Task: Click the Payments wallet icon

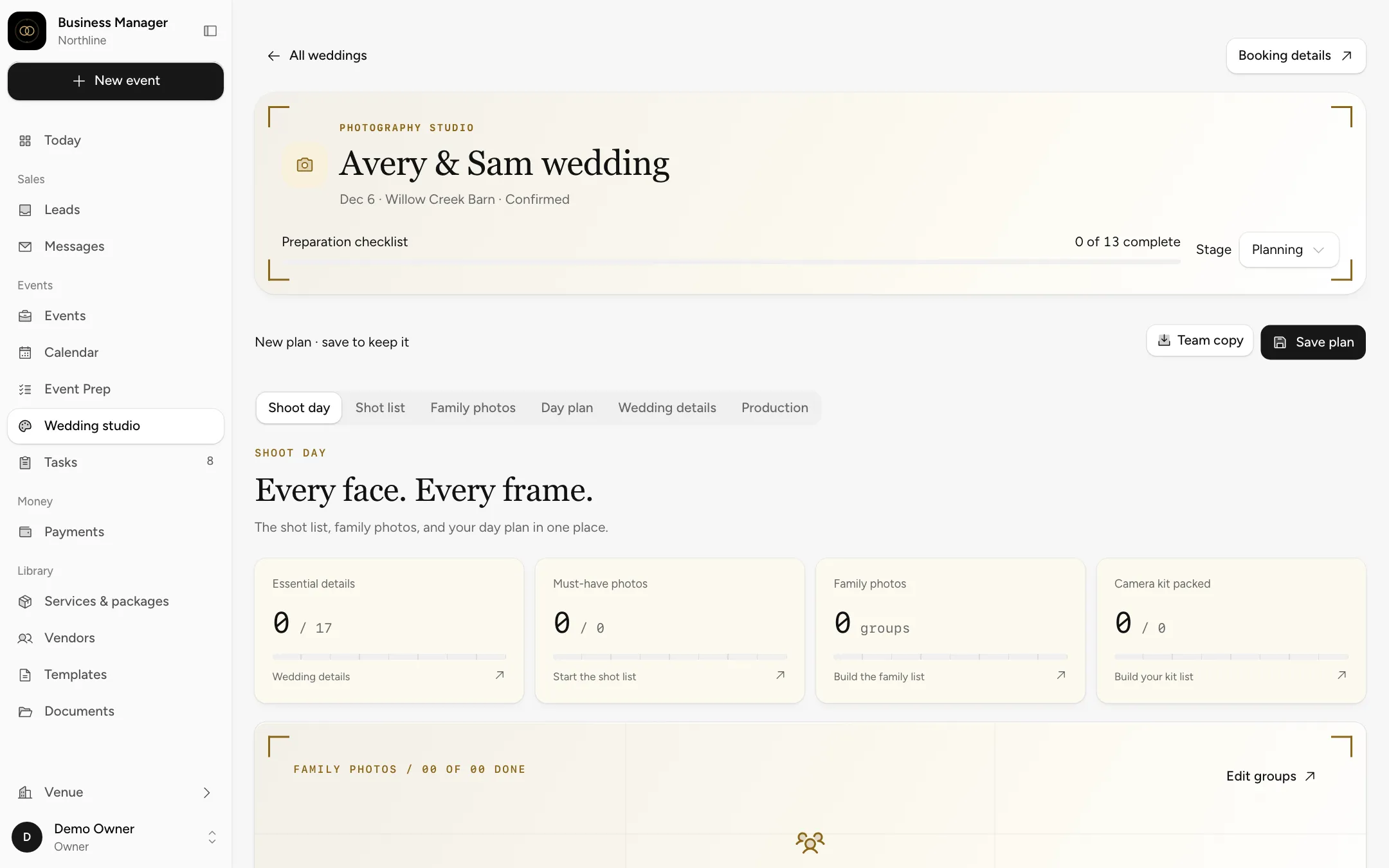Action: pyautogui.click(x=25, y=532)
